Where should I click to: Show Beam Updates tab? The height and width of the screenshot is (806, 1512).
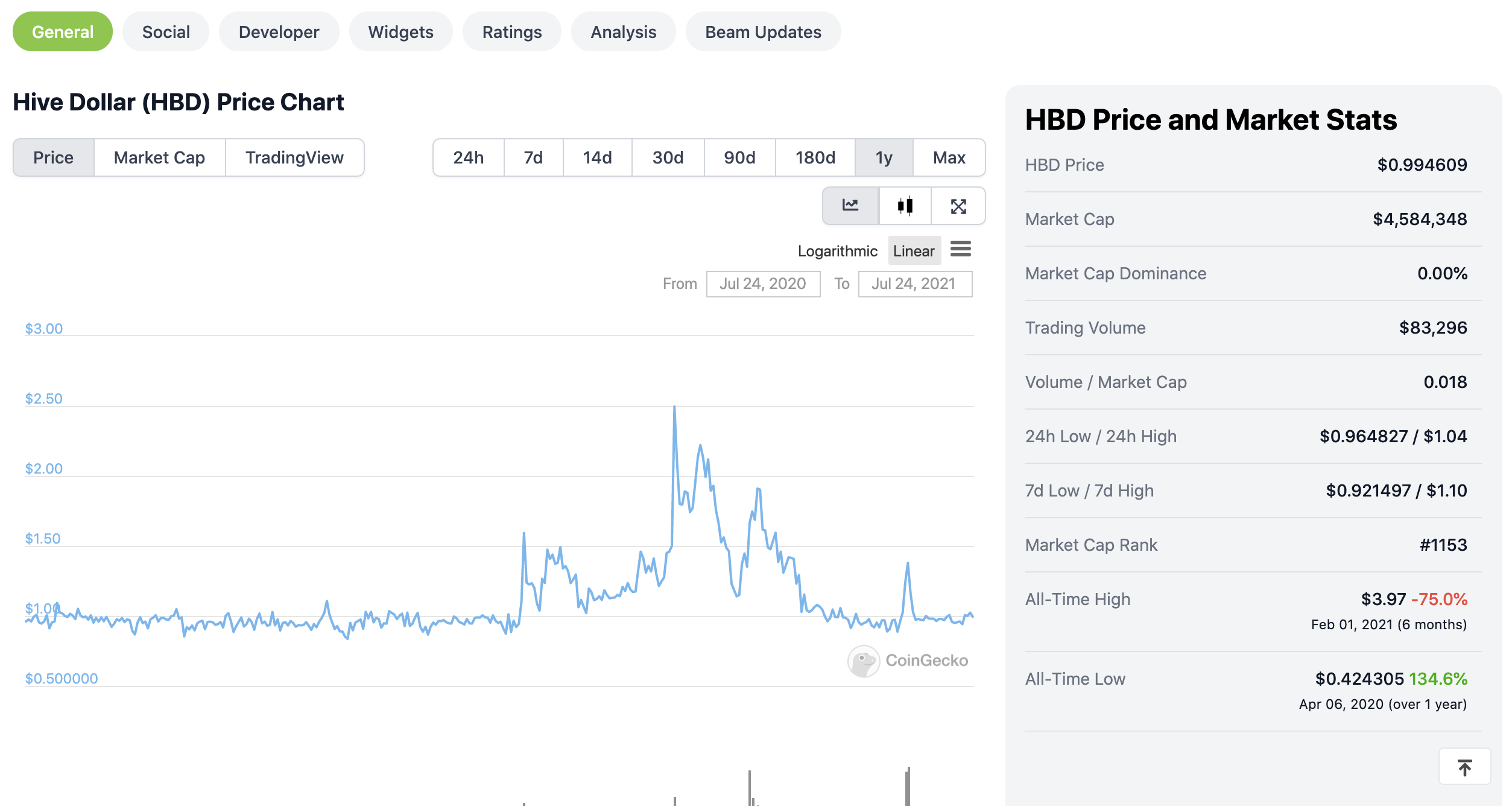click(x=764, y=32)
